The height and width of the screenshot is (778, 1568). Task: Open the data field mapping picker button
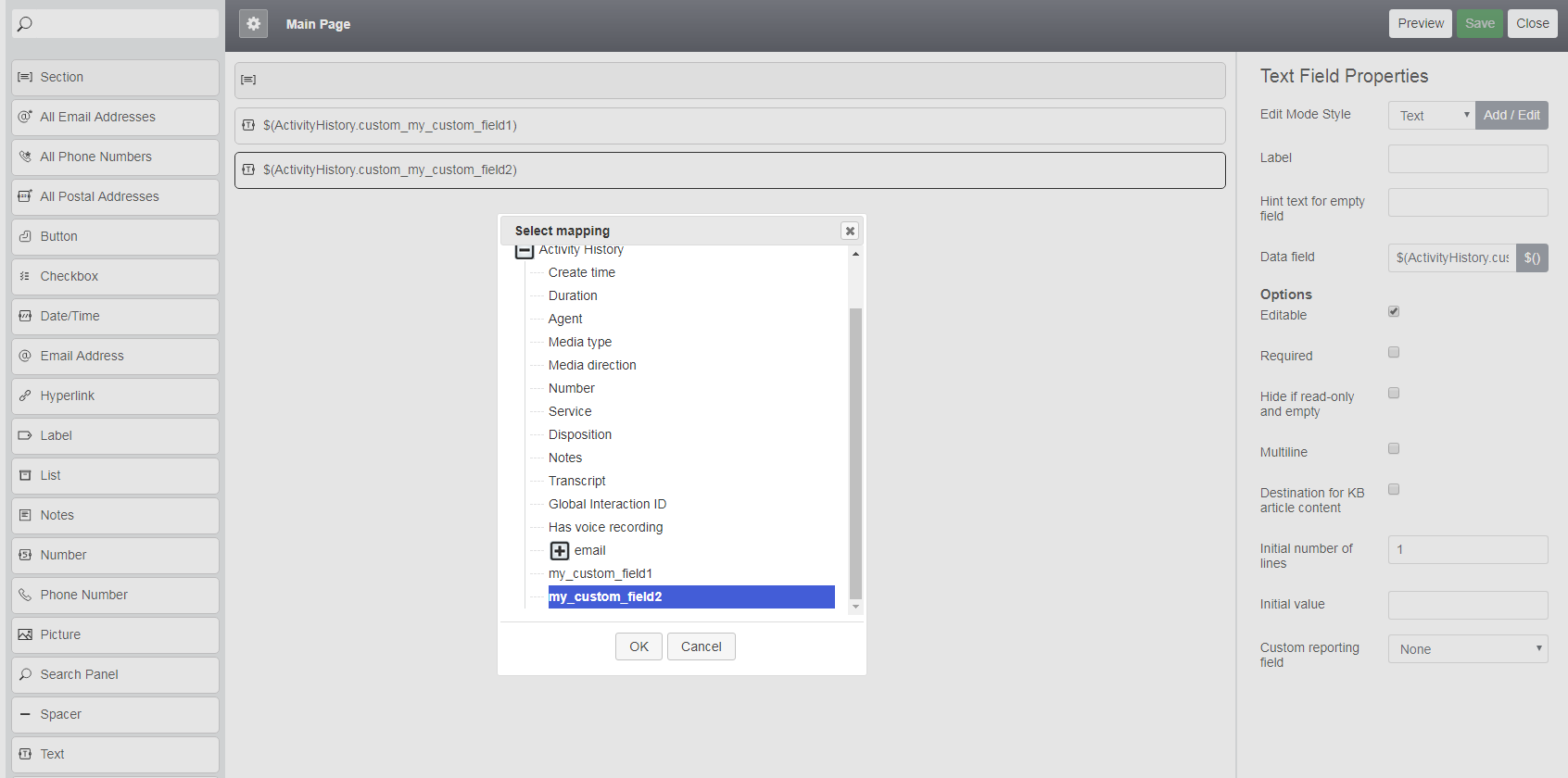1532,257
